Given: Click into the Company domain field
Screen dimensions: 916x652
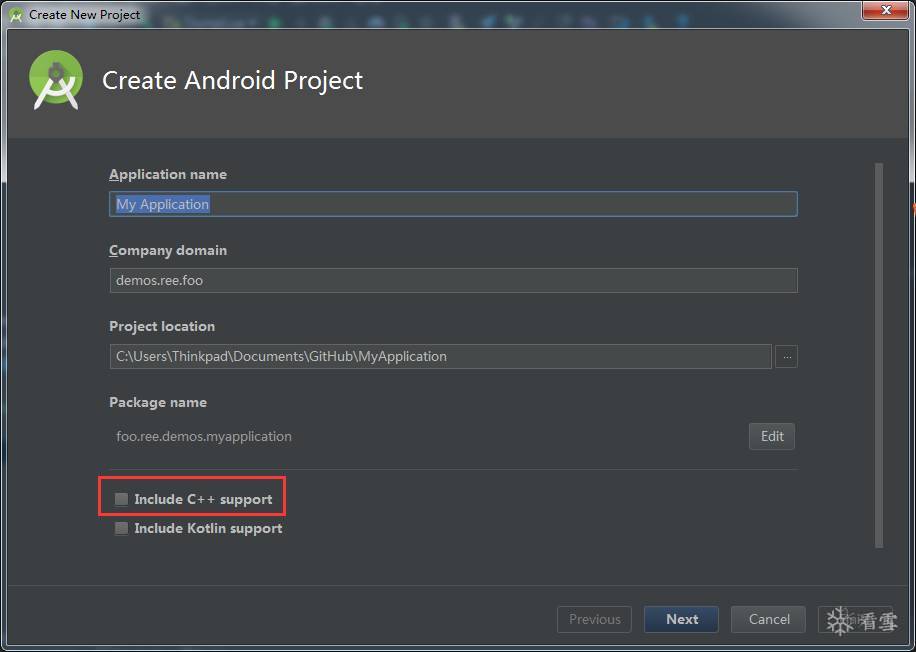Looking at the screenshot, I should [453, 280].
